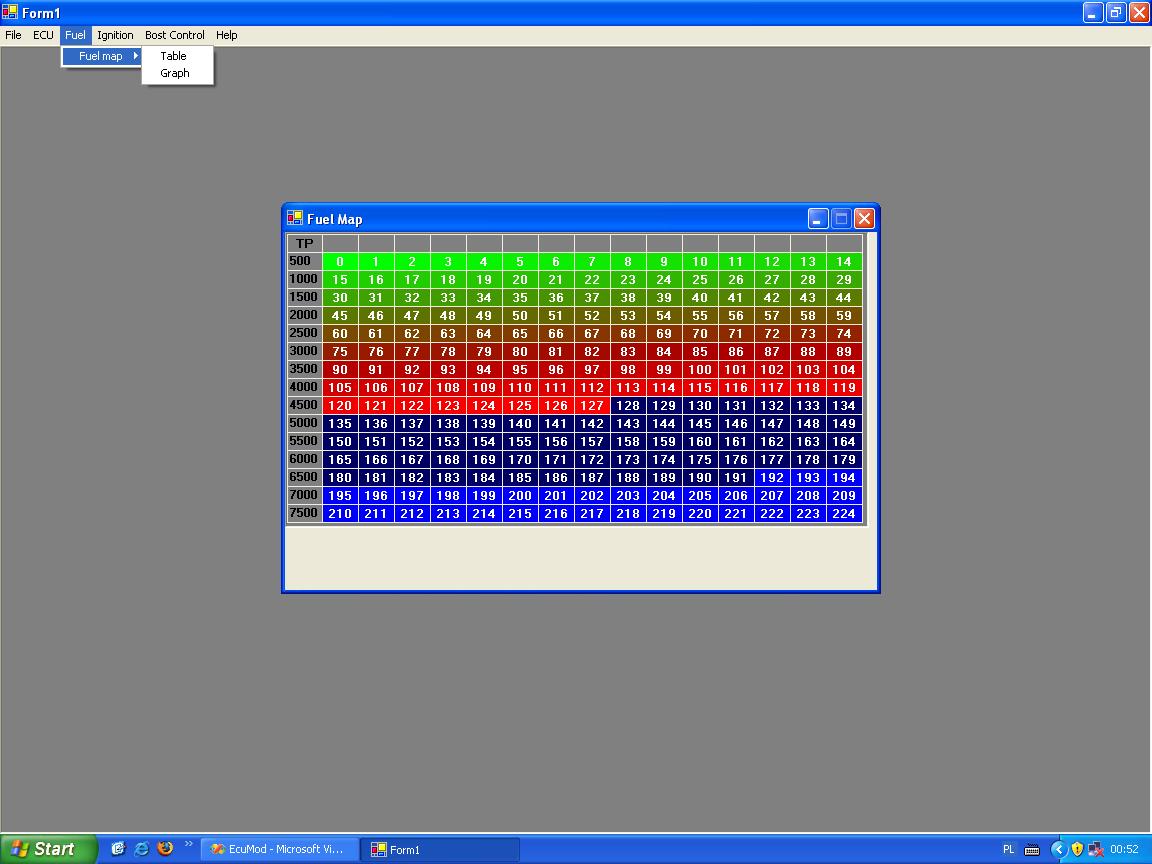This screenshot has width=1152, height=864.
Task: Expand the quick launch overflow chevron
Action: pyautogui.click(x=189, y=844)
